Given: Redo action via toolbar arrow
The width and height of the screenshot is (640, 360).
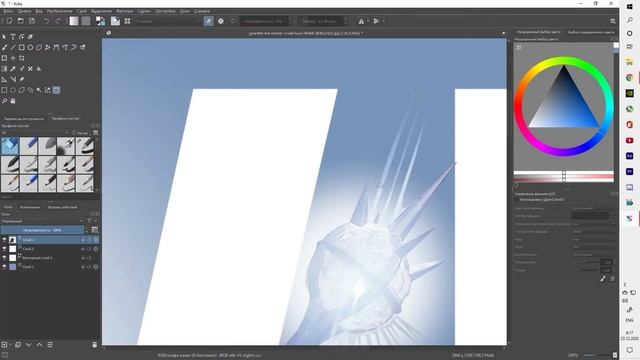Looking at the screenshot, I should coord(58,21).
